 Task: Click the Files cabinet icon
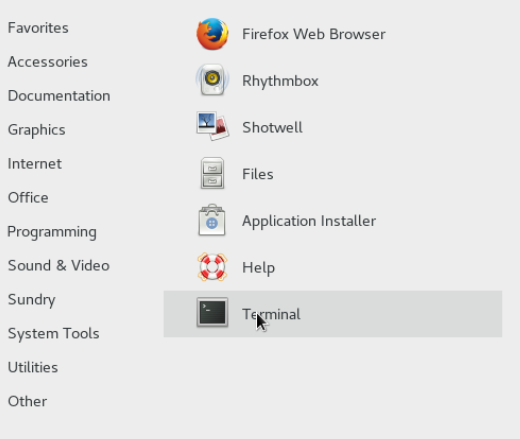pyautogui.click(x=212, y=173)
